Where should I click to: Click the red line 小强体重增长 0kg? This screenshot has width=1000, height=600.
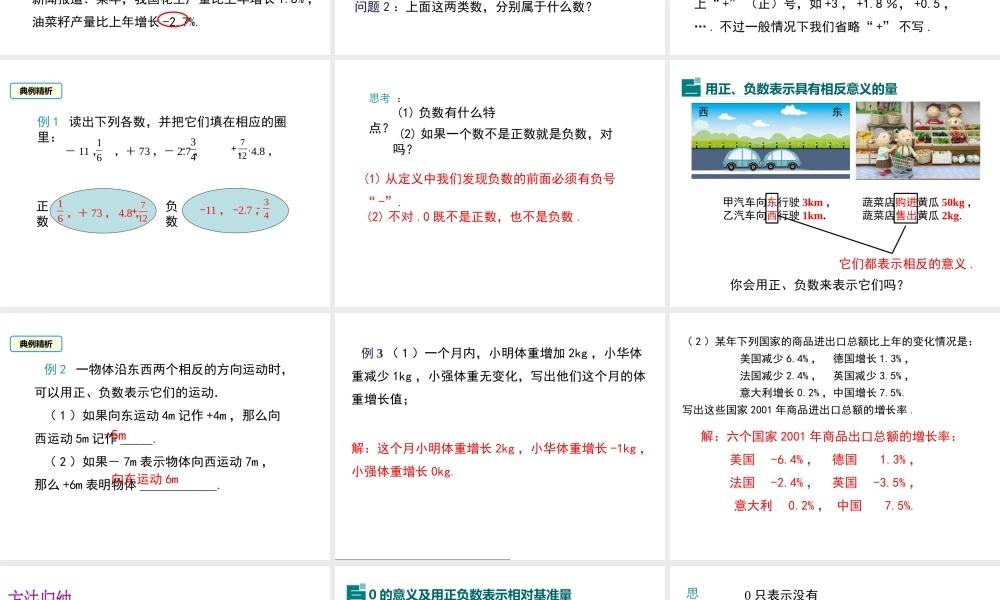[402, 472]
